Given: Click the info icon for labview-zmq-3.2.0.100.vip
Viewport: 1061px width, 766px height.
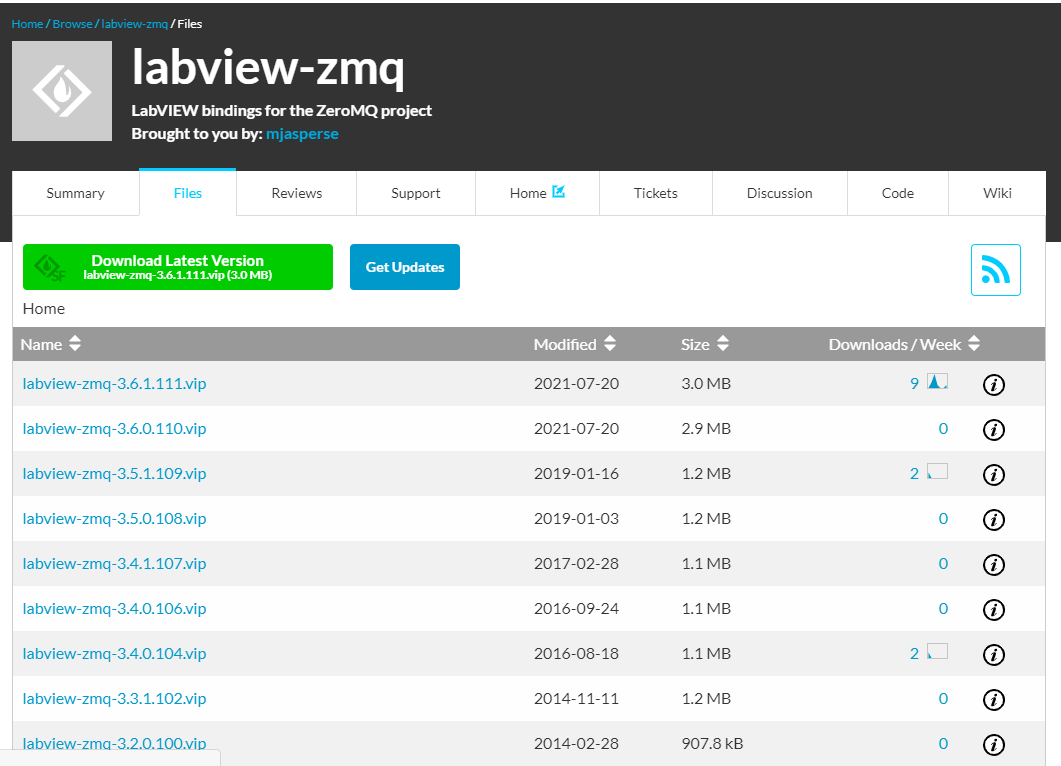Looking at the screenshot, I should click(x=994, y=744).
